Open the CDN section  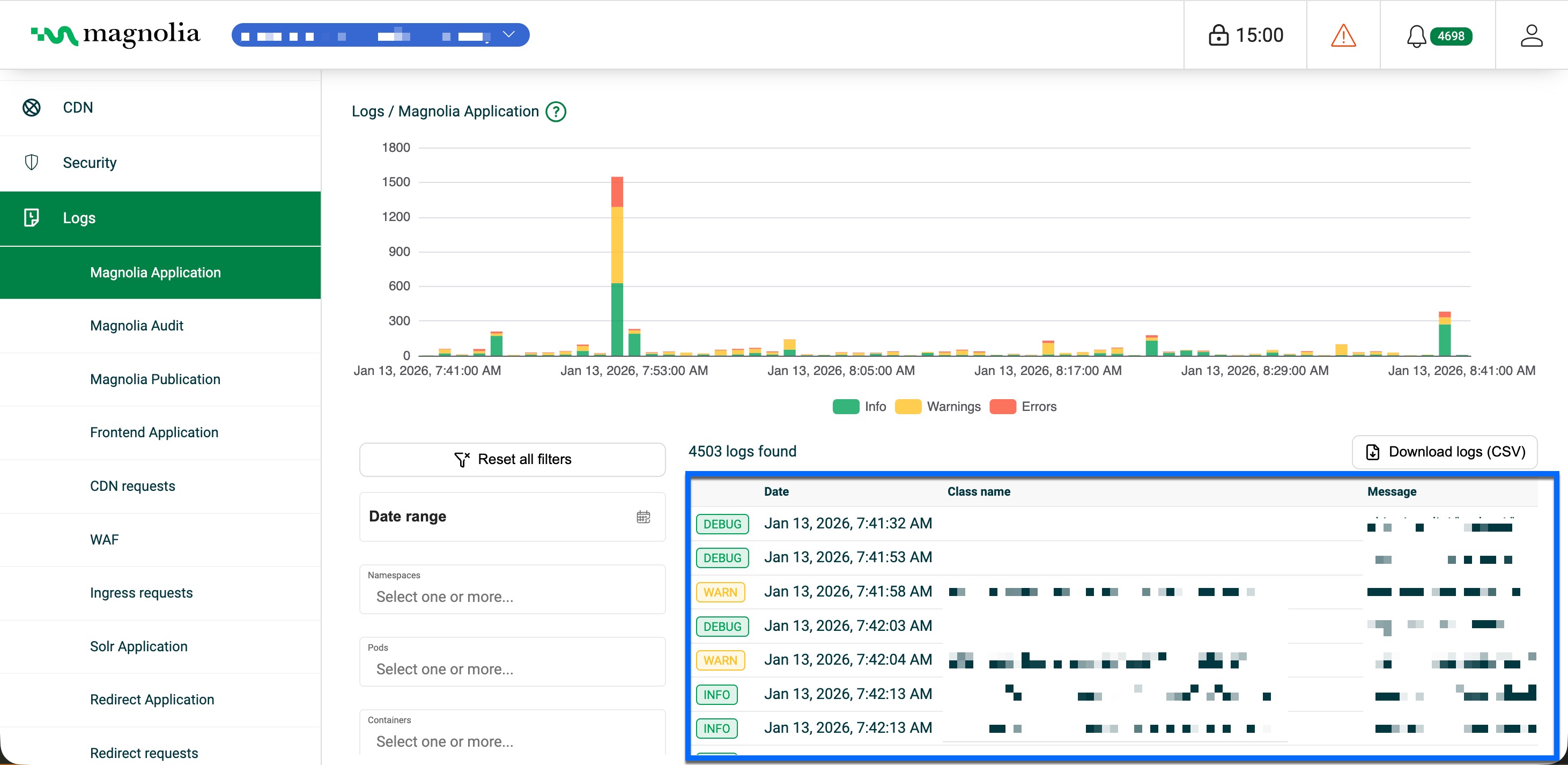click(160, 108)
